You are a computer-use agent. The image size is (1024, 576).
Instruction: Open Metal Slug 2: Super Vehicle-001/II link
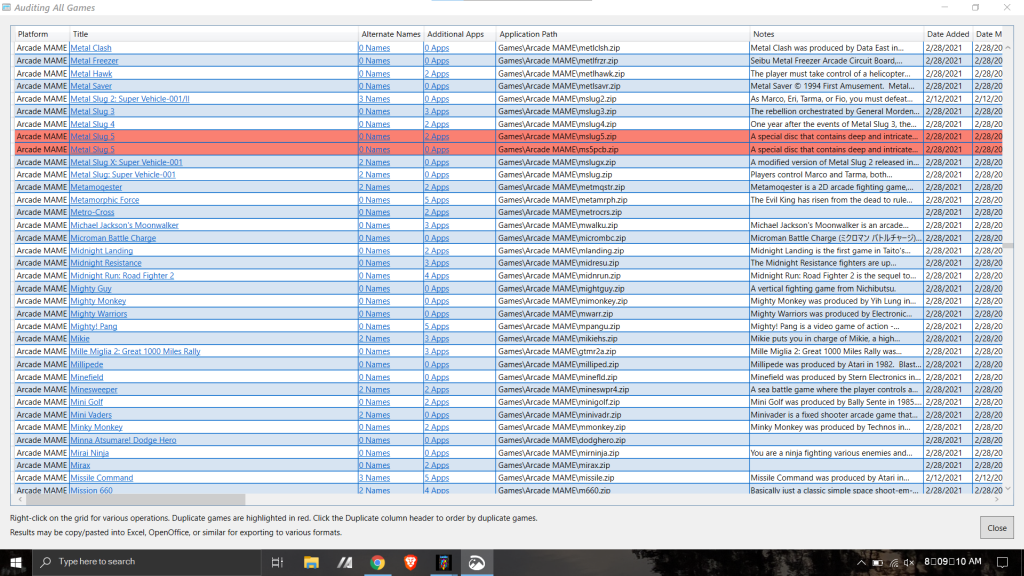click(x=130, y=99)
